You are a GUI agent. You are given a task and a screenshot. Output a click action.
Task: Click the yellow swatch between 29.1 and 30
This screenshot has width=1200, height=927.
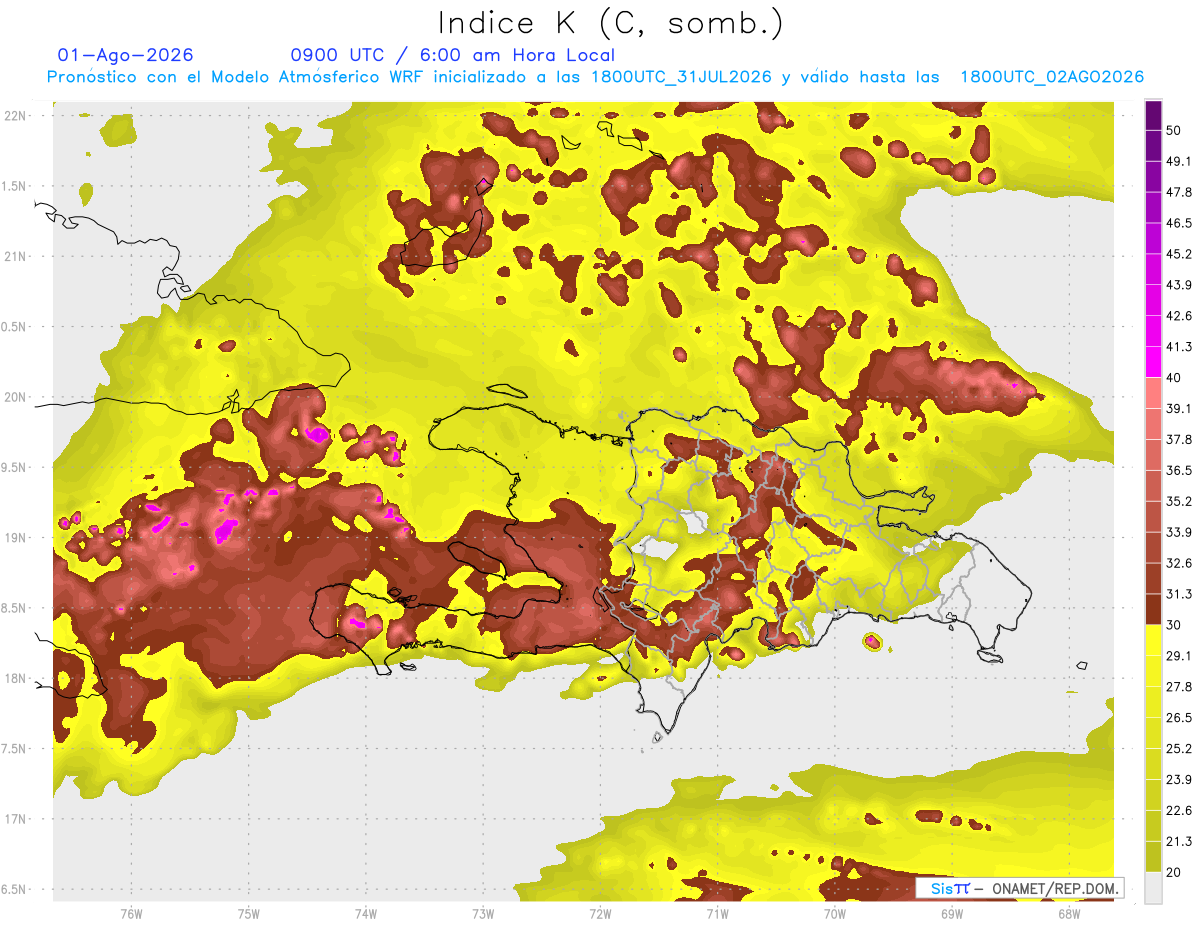1153,640
